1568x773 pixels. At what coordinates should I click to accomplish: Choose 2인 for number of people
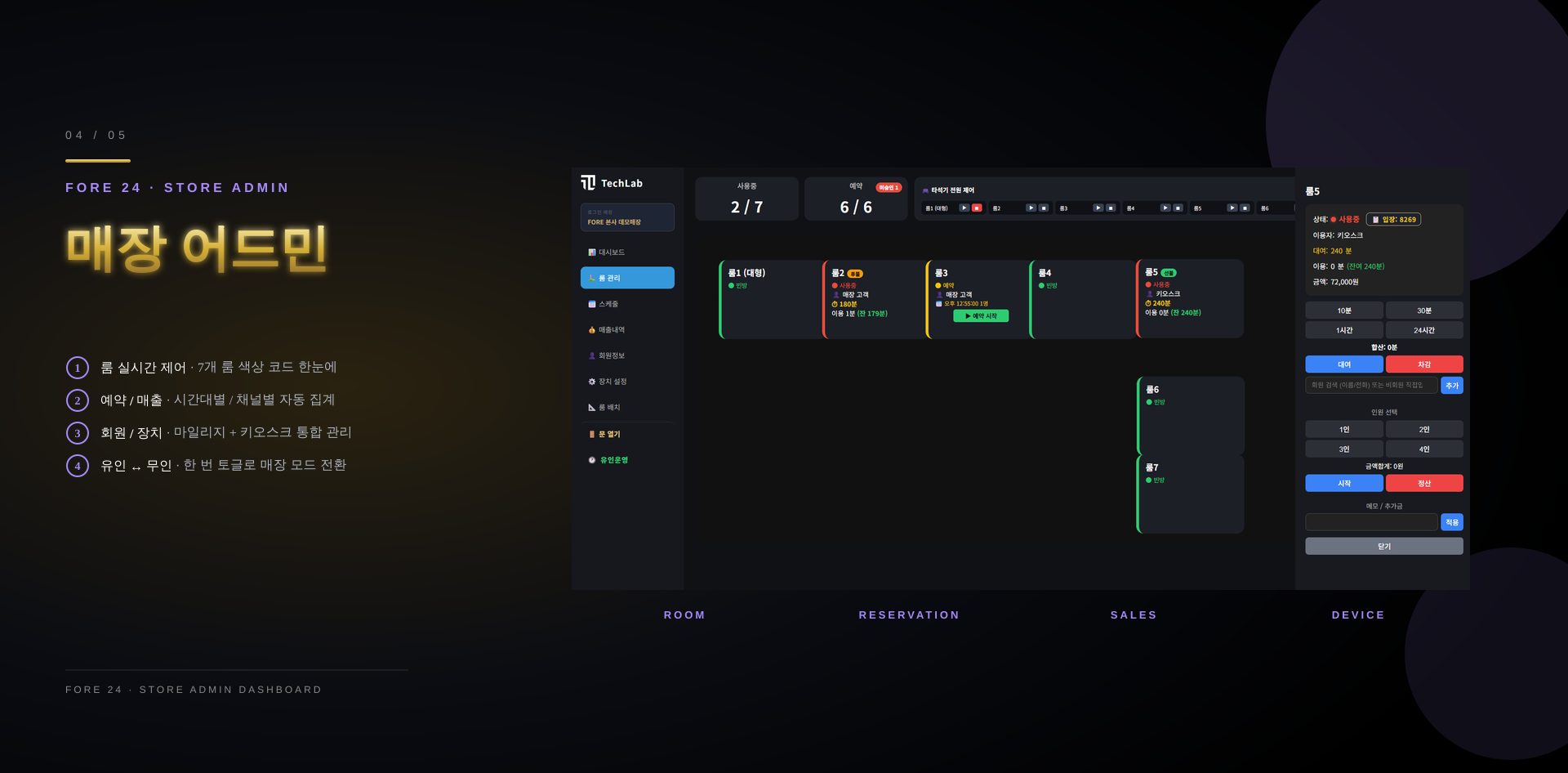click(x=1424, y=429)
